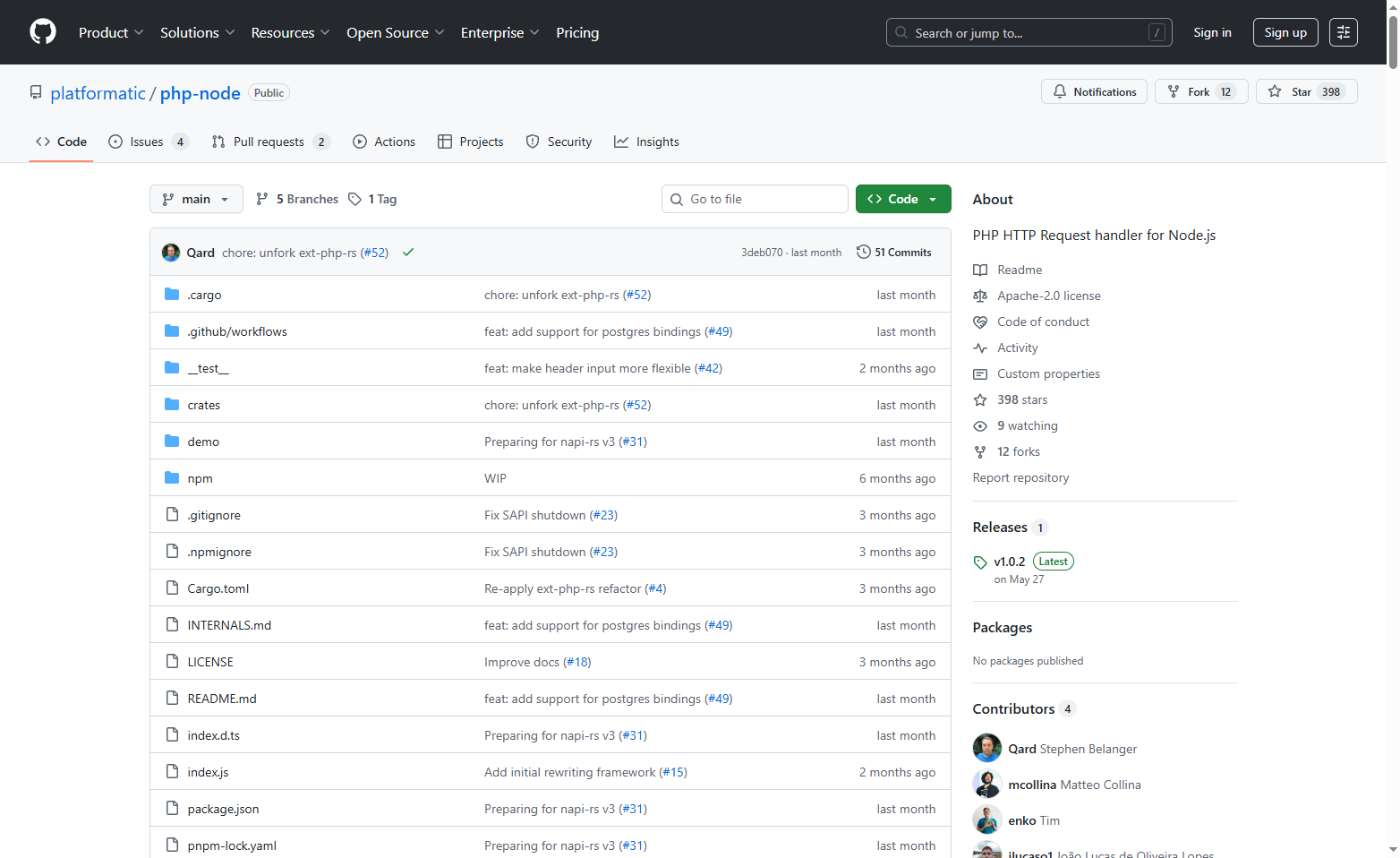The image size is (1400, 858).
Task: Click the Notifications bell button
Action: [x=1094, y=91]
